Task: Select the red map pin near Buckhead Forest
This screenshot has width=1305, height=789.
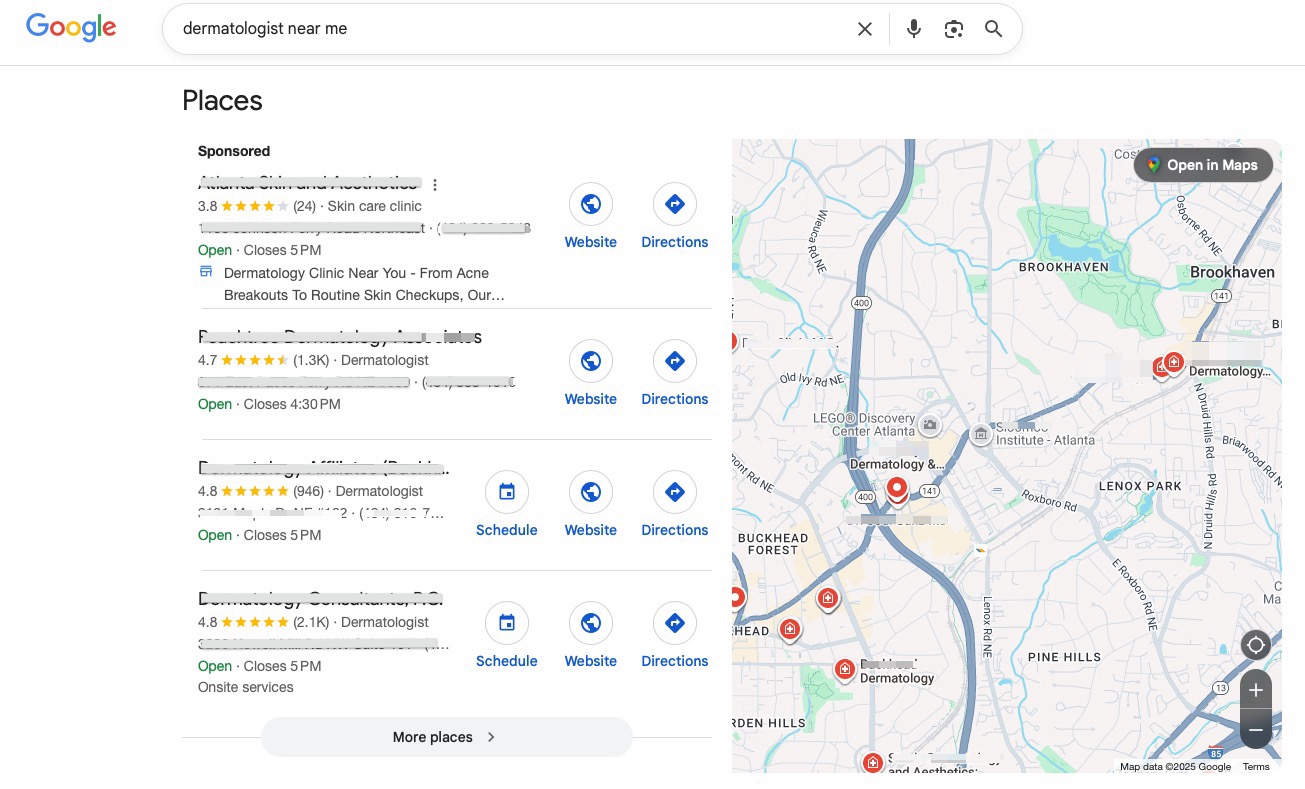Action: tap(829, 598)
